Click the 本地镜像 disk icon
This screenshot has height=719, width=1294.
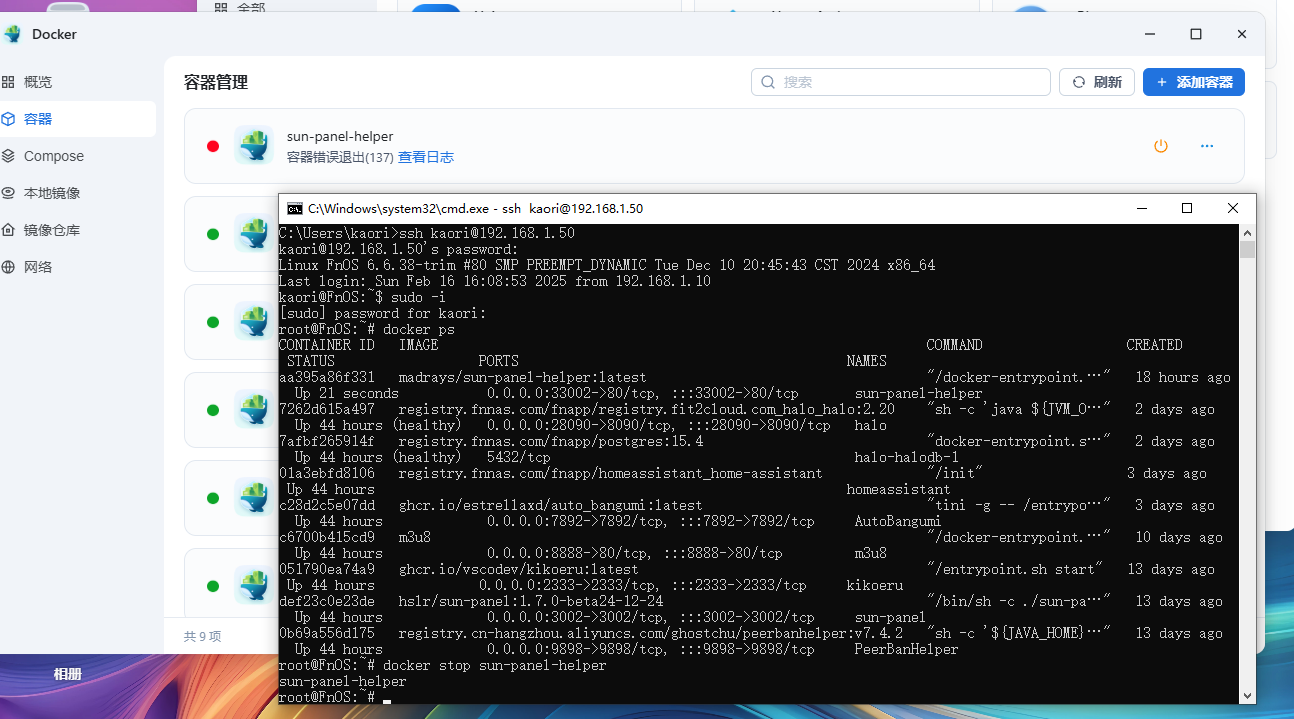(x=8, y=193)
